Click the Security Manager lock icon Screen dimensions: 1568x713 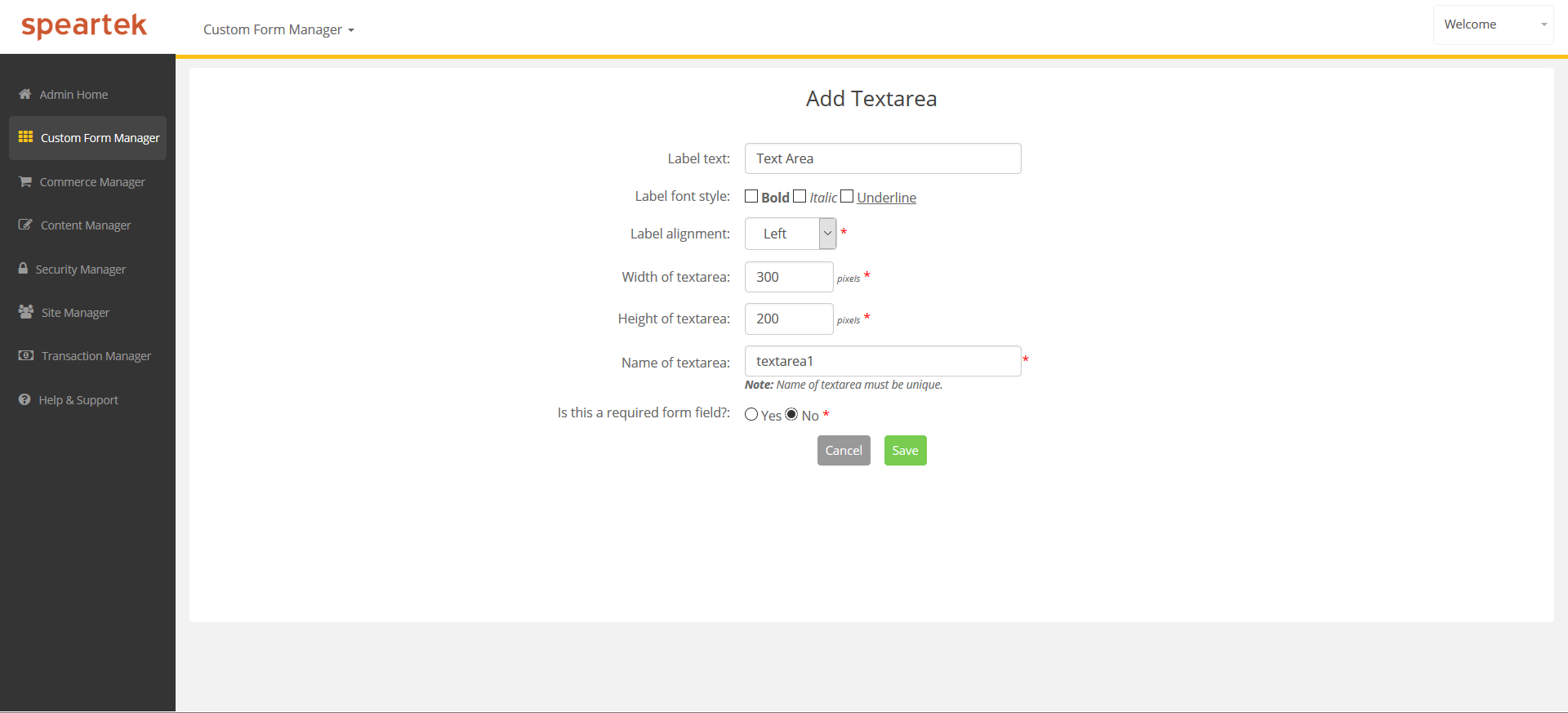23,269
